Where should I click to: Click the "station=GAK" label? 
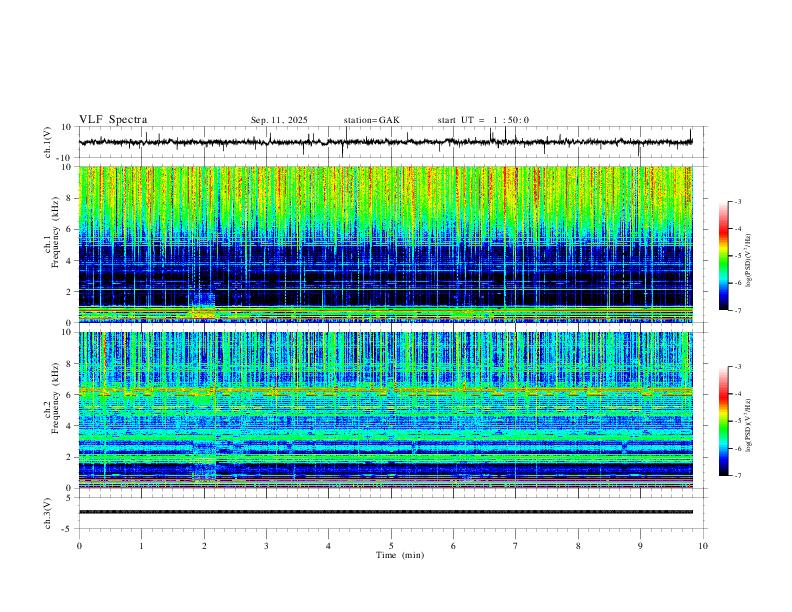[x=371, y=120]
